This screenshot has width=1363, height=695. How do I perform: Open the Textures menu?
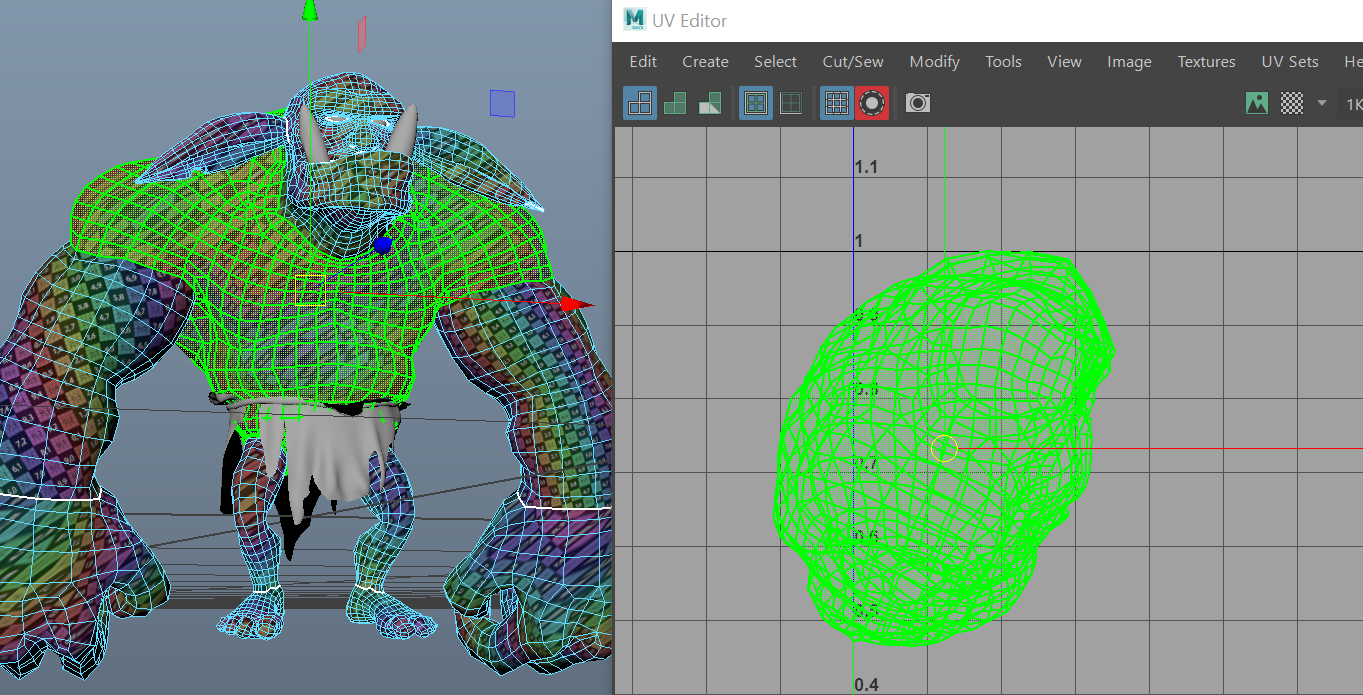tap(1206, 62)
